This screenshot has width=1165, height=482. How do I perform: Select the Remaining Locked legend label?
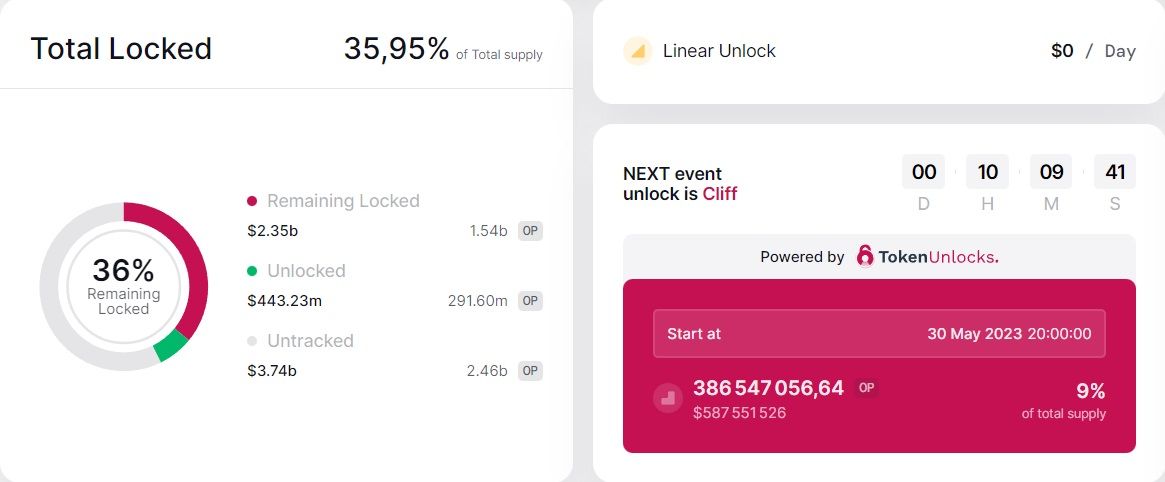click(x=343, y=201)
